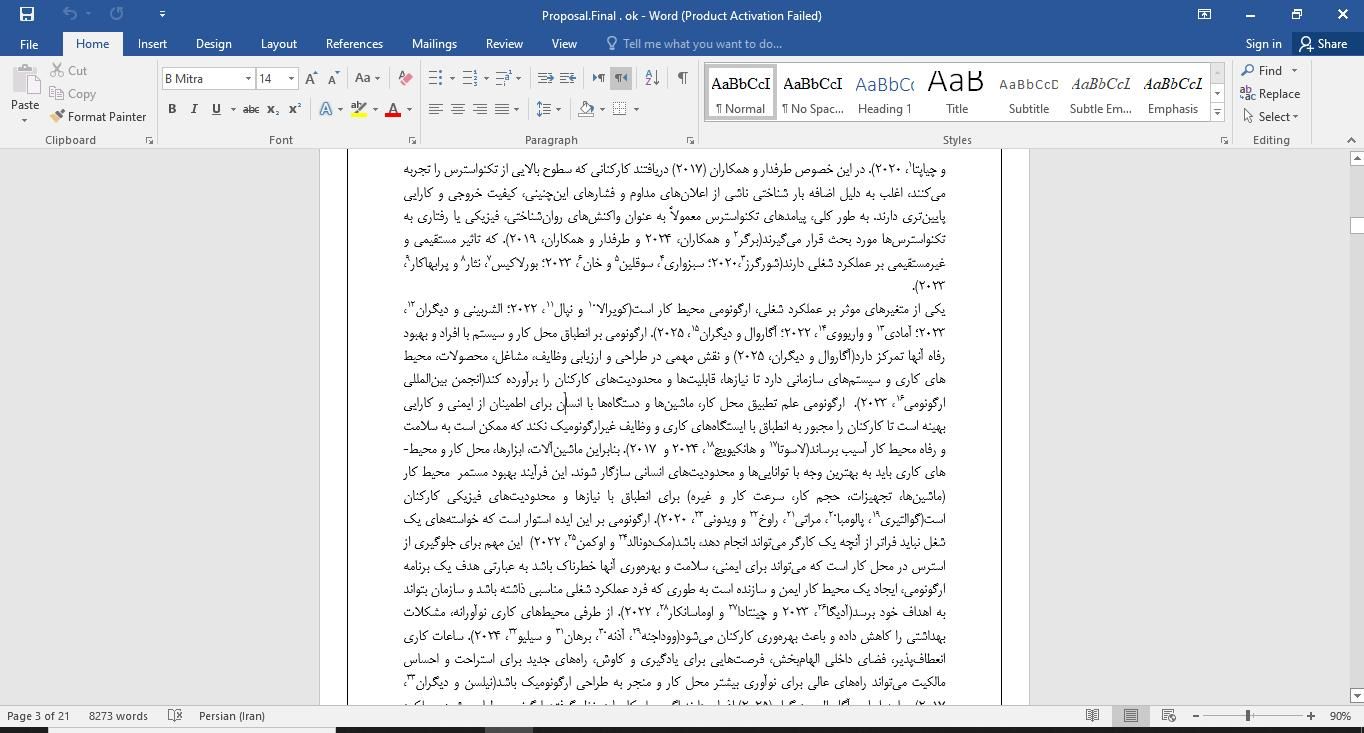Toggle Bold formatting
Image resolution: width=1364 pixels, height=733 pixels.
[172, 109]
